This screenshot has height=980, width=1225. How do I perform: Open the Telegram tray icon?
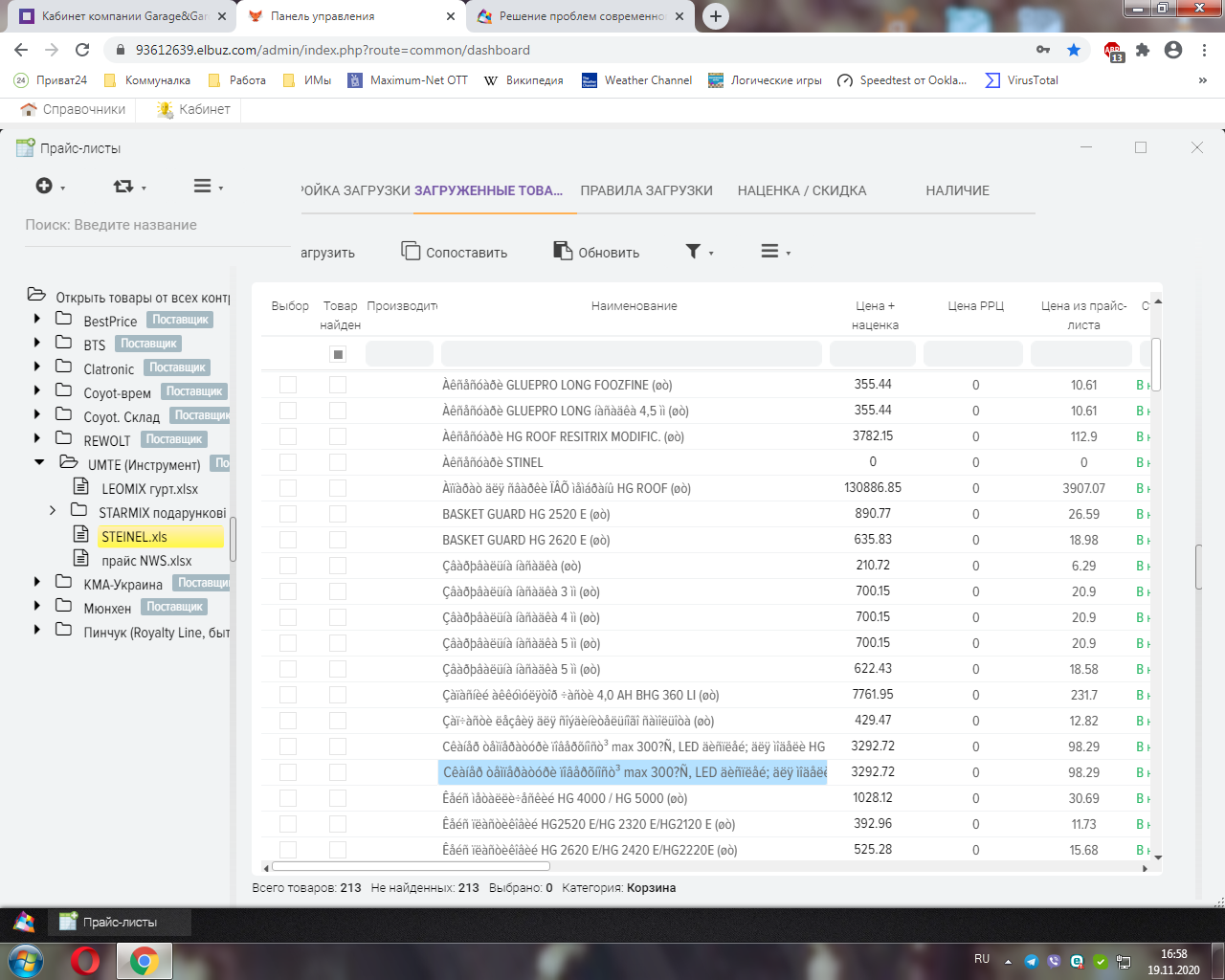click(x=1032, y=961)
